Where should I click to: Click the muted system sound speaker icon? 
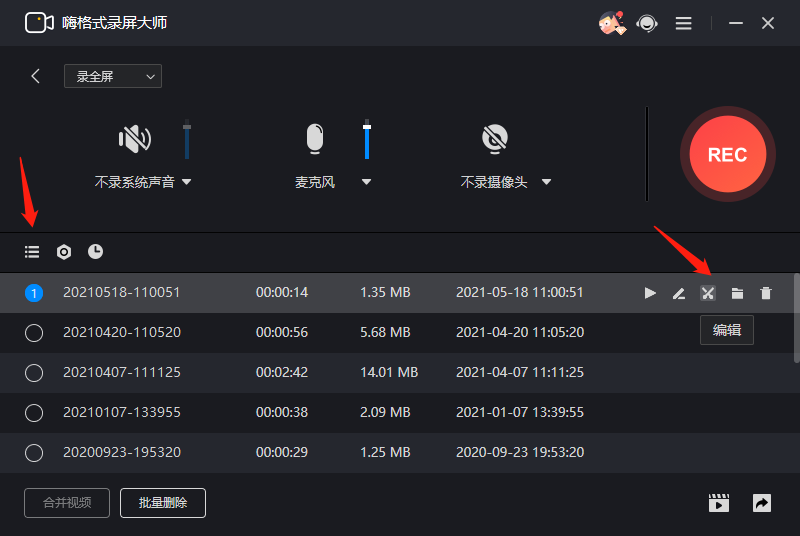(x=135, y=138)
